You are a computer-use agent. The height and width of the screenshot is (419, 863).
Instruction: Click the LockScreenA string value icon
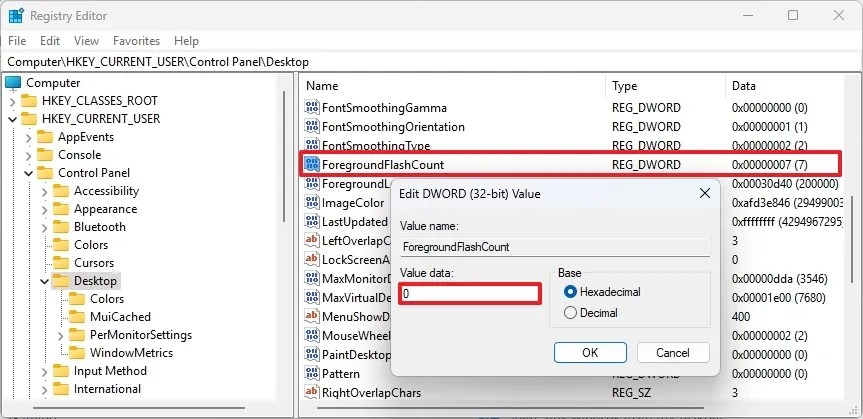pos(312,259)
